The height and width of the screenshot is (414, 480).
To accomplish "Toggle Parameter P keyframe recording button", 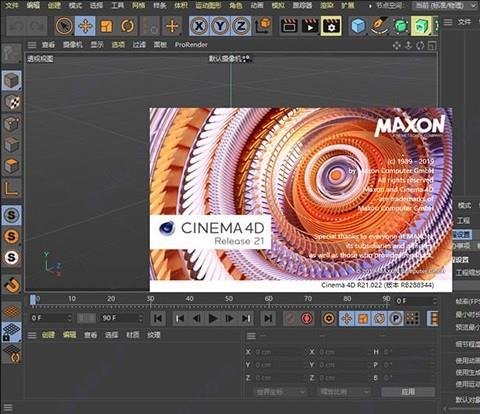I will point(396,319).
